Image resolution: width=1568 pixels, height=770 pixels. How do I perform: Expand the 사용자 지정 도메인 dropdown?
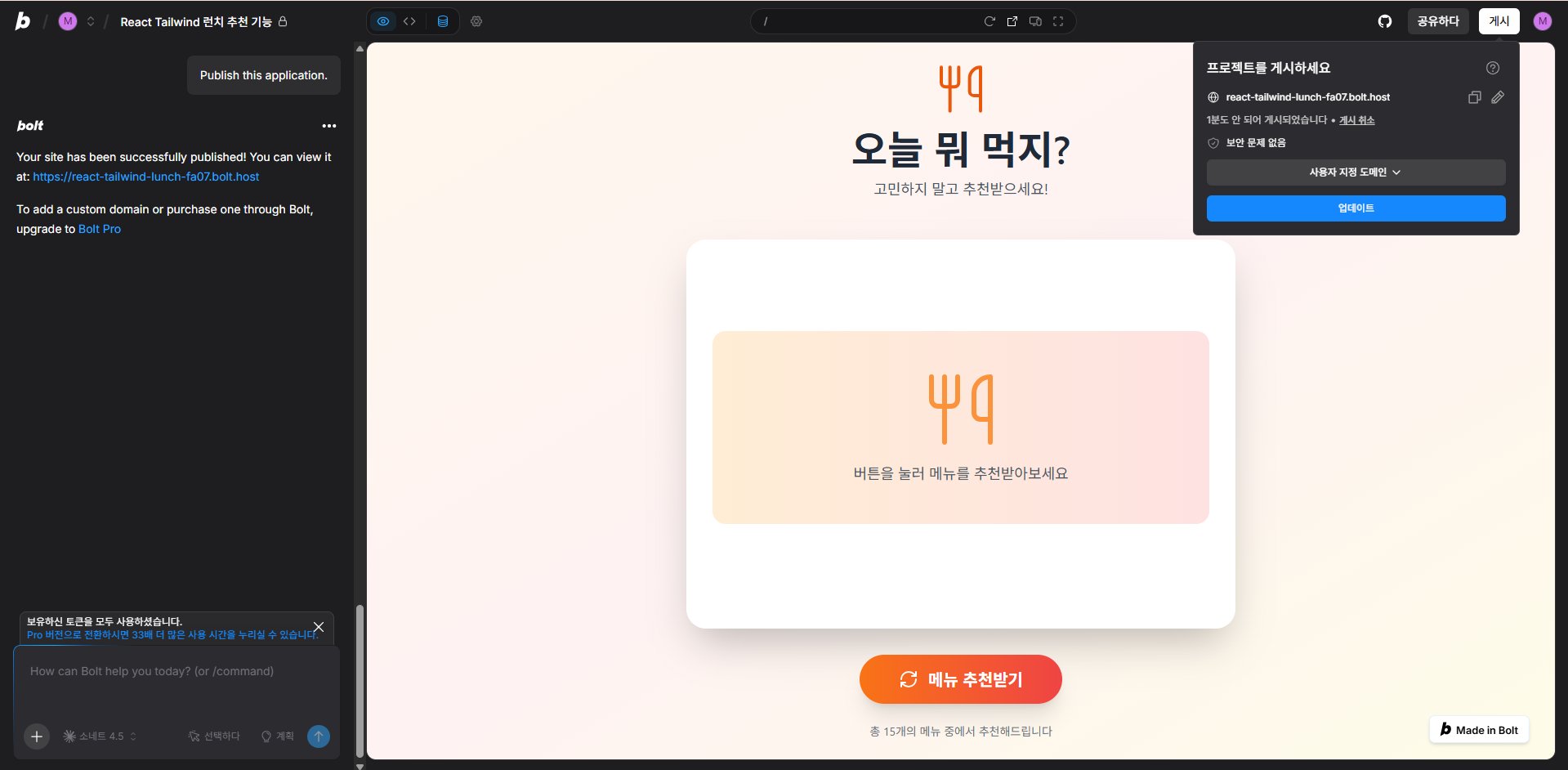(x=1355, y=172)
